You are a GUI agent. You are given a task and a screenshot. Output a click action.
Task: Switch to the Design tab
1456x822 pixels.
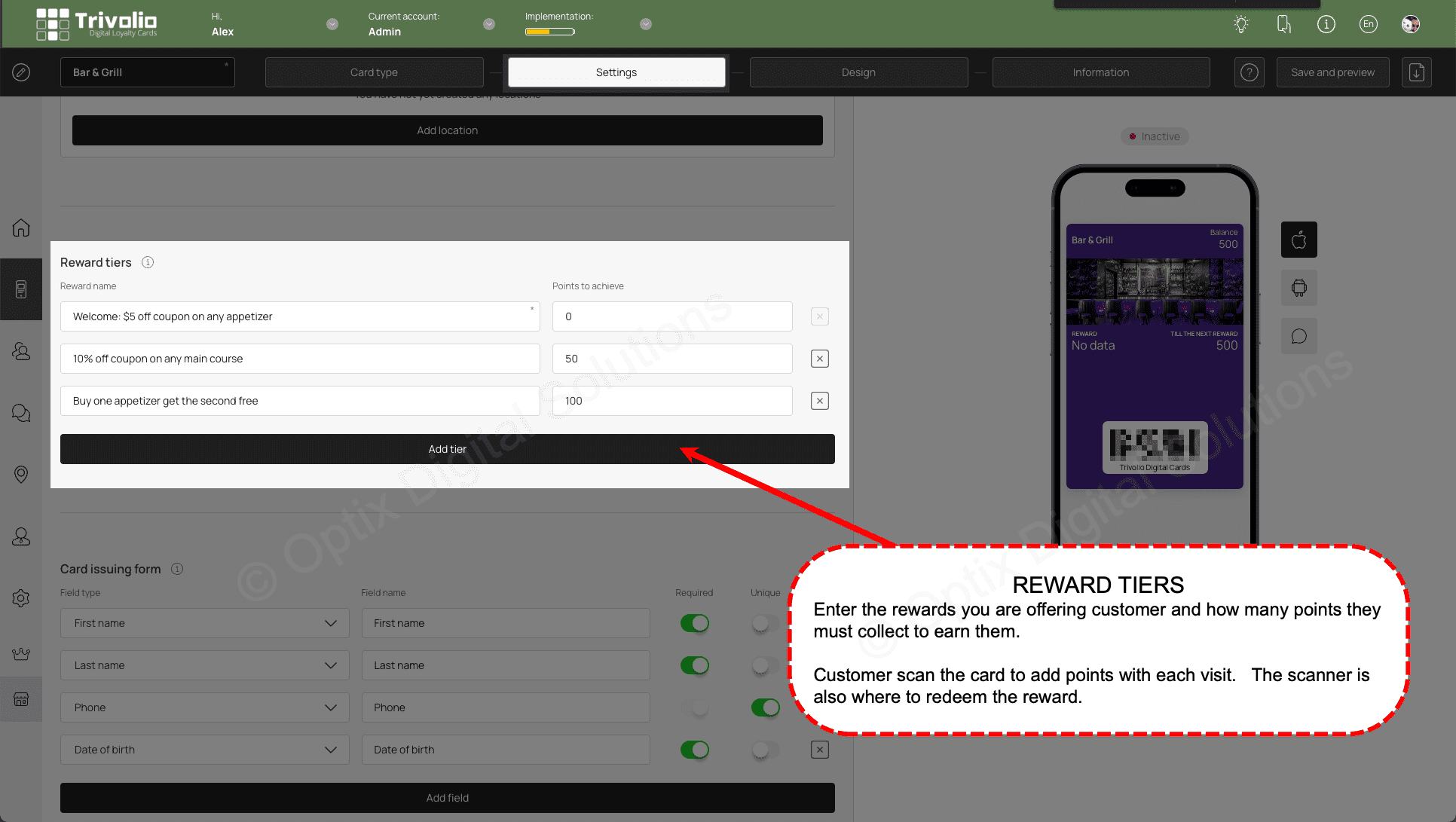coord(858,72)
